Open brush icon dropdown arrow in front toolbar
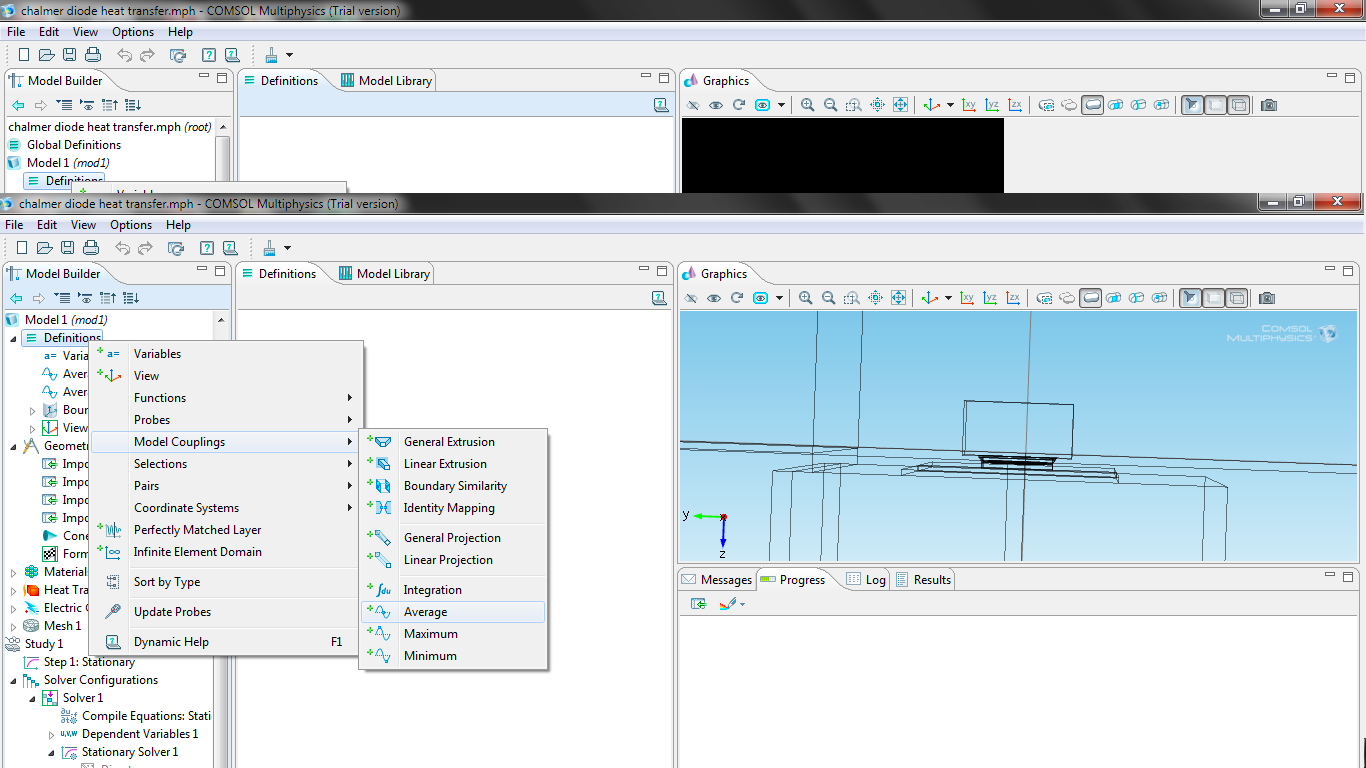The width and height of the screenshot is (1366, 768). click(287, 248)
